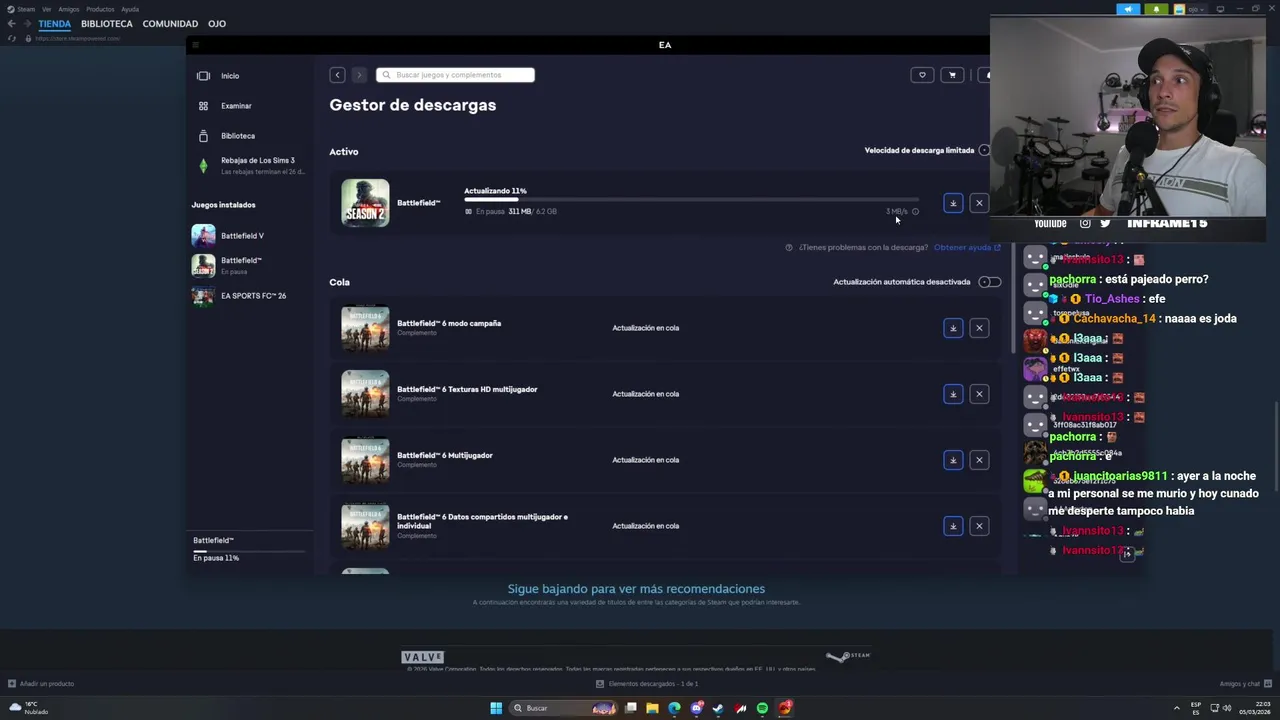
Task: Open Biblioteca in the EA sidebar
Action: (x=238, y=136)
